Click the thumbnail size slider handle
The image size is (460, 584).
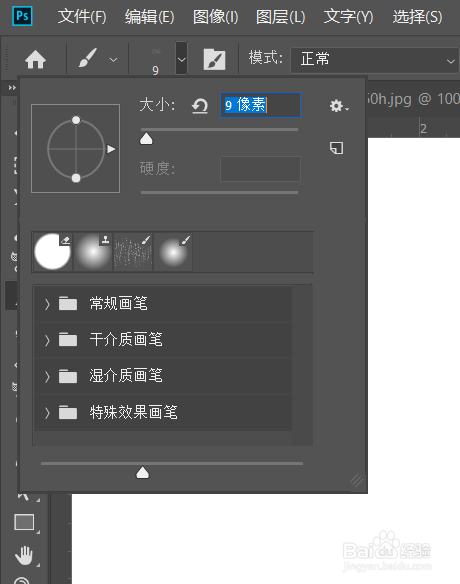(143, 473)
